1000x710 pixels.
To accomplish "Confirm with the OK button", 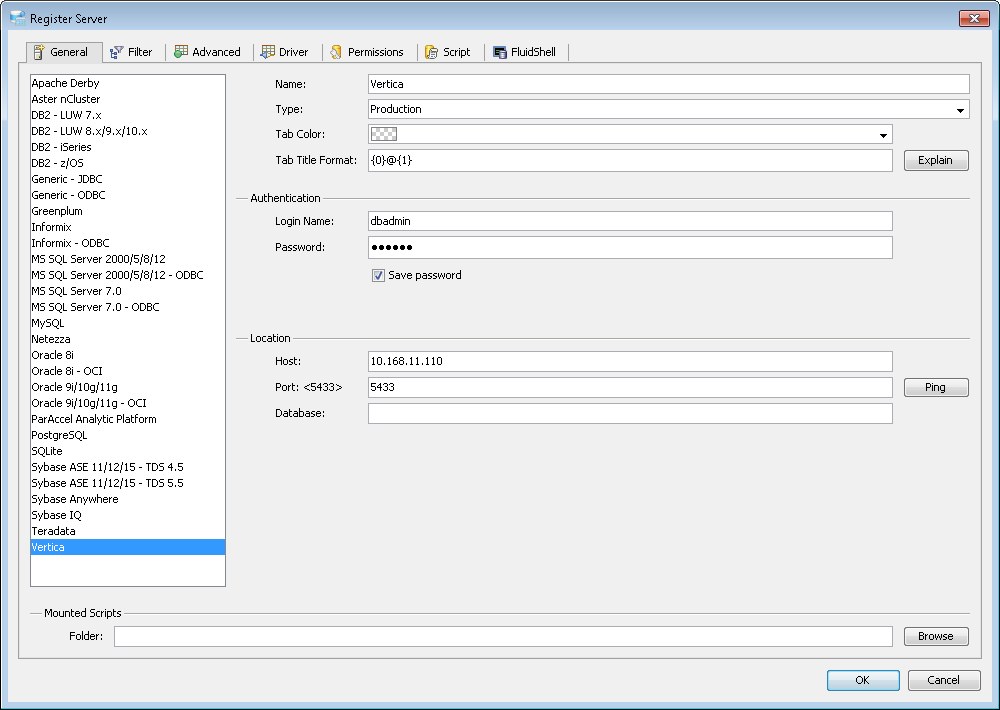I will (863, 680).
